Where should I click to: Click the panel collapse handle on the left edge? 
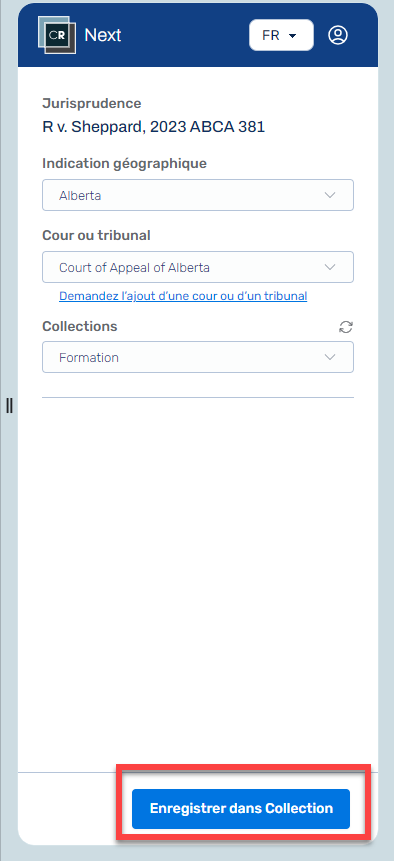coord(9,406)
